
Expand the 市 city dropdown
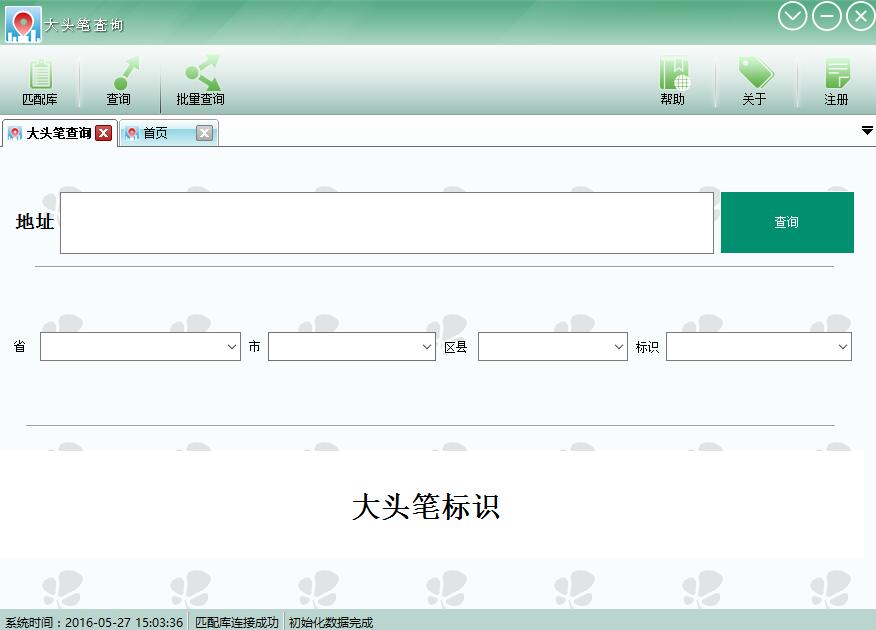[351, 346]
